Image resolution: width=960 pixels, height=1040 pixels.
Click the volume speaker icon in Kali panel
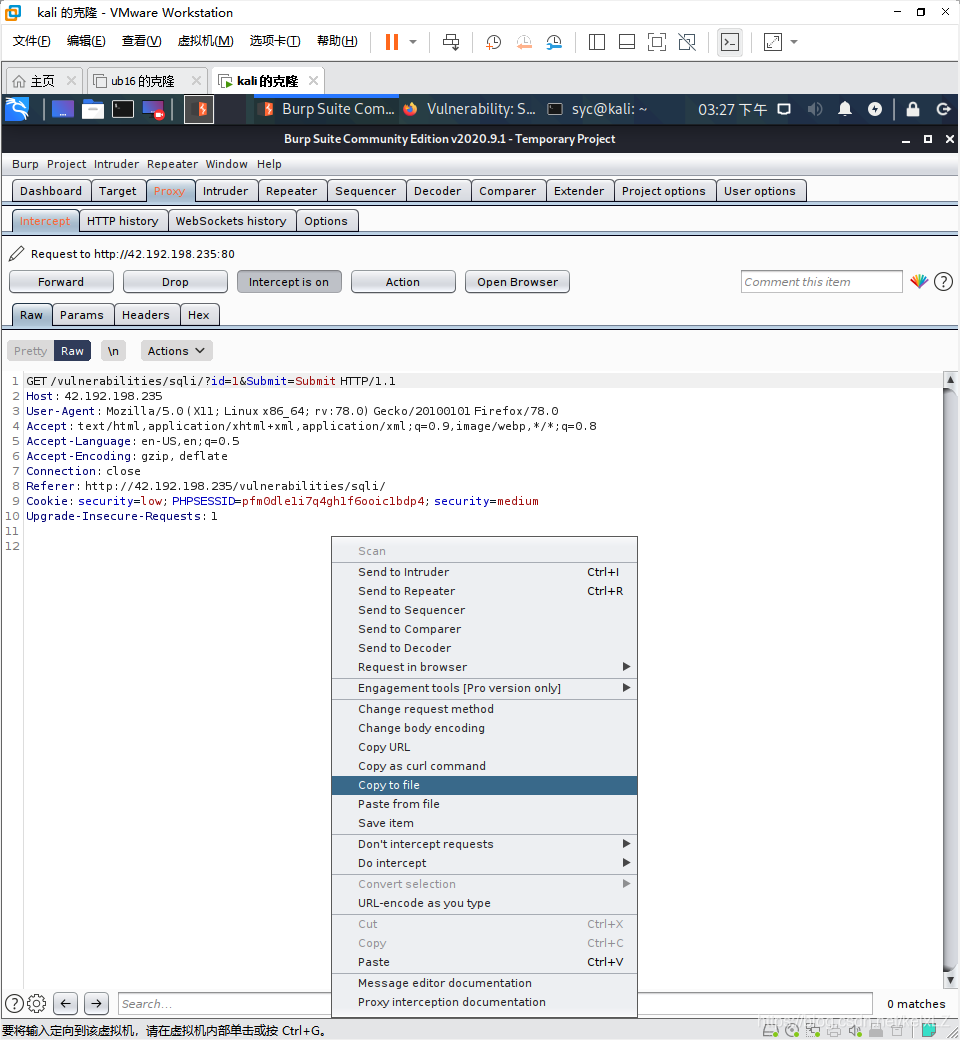tap(815, 109)
